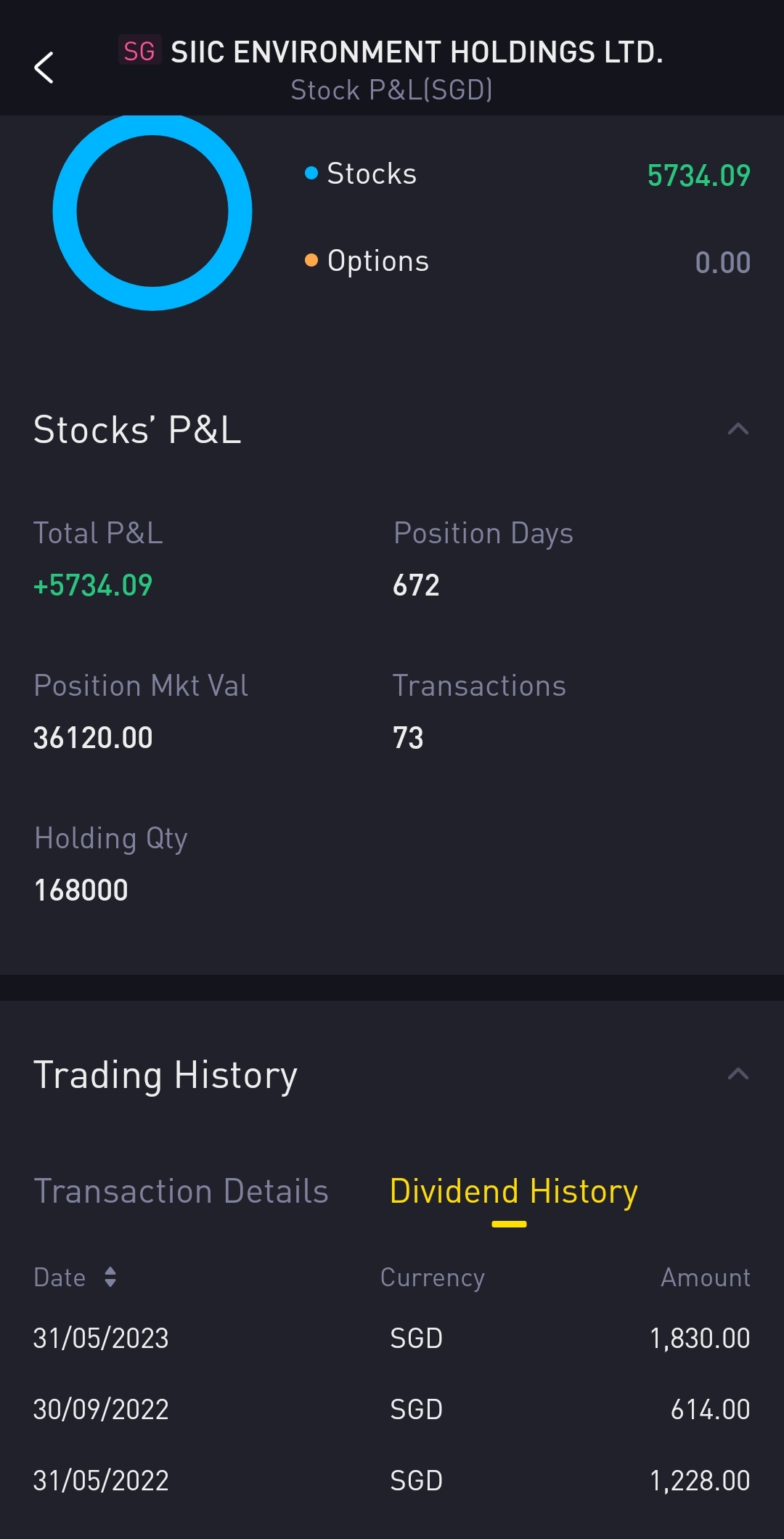Collapse the Trading History section
The height and width of the screenshot is (1539, 784).
pos(738,1073)
